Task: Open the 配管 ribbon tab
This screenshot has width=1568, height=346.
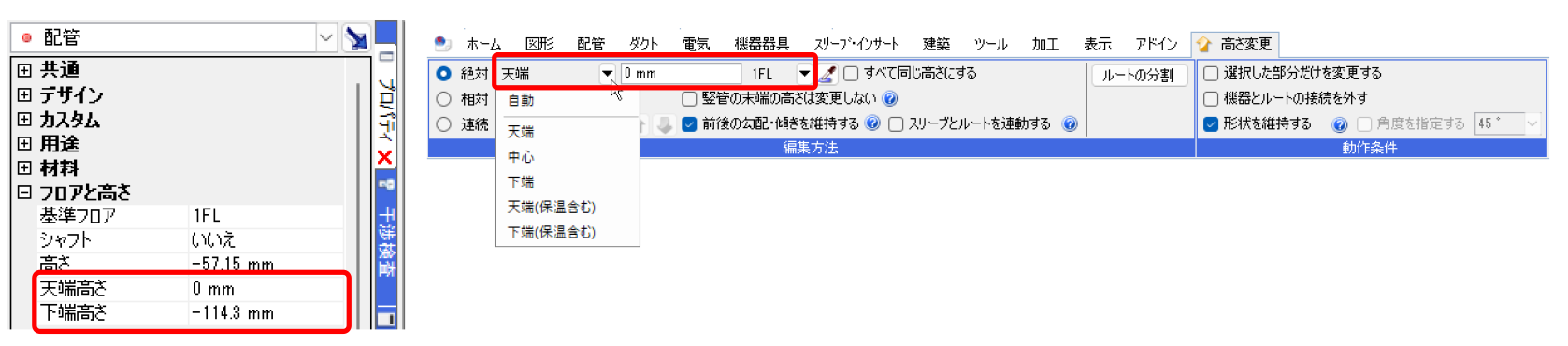Action: tap(591, 44)
